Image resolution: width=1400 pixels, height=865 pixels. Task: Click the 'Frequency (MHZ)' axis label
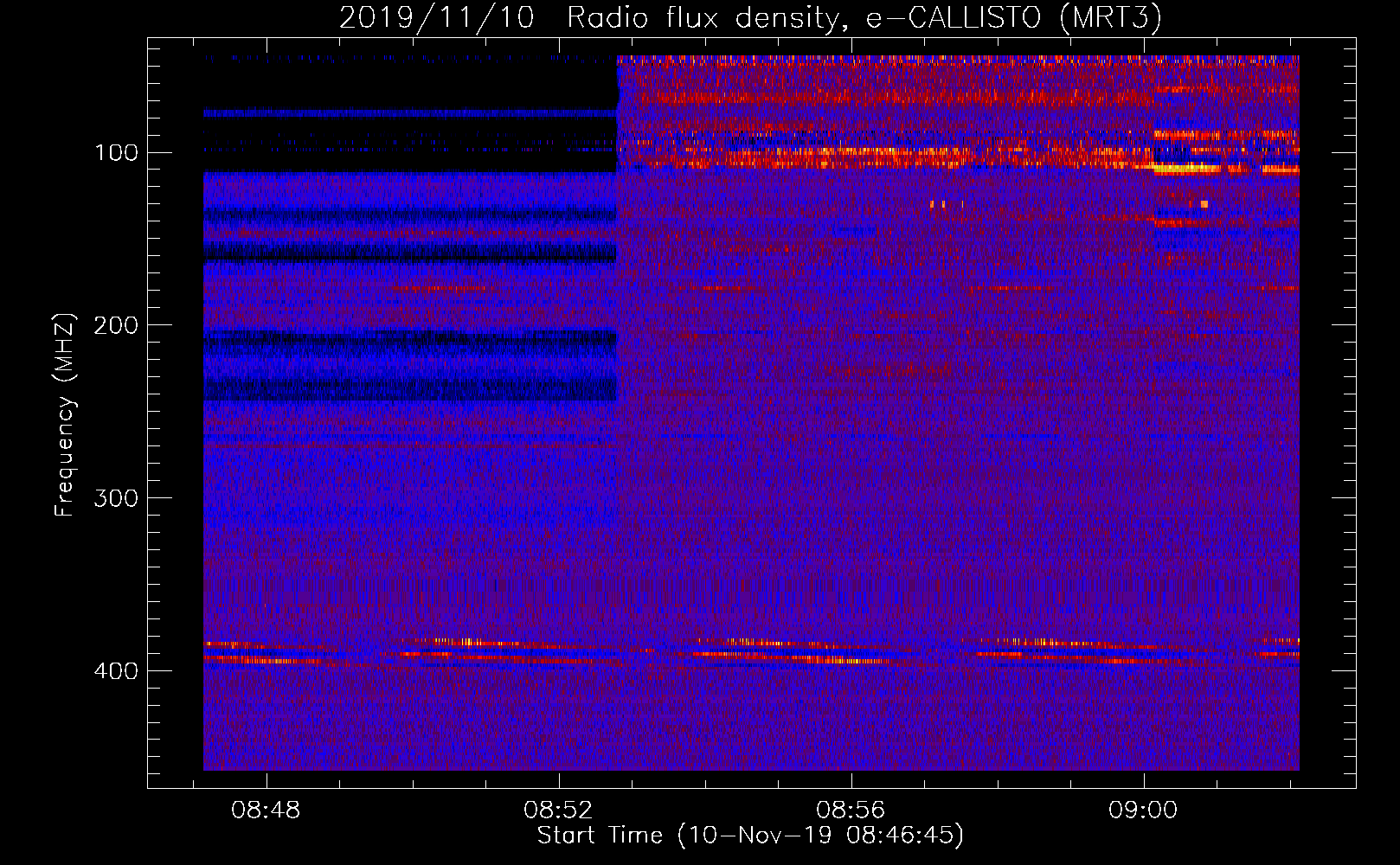click(x=65, y=415)
